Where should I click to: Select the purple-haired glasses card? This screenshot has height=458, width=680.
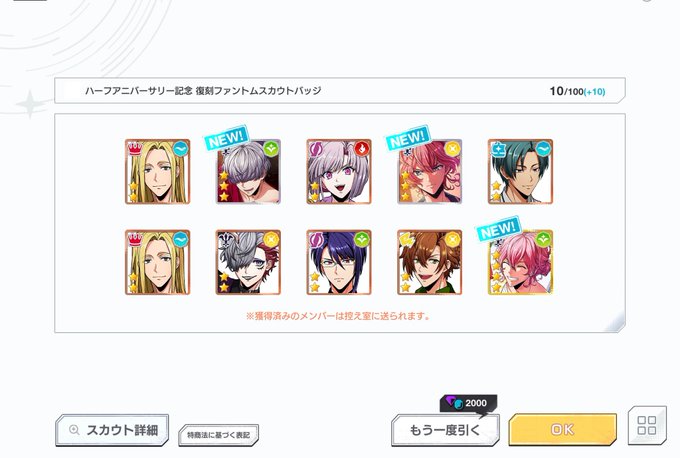339,262
